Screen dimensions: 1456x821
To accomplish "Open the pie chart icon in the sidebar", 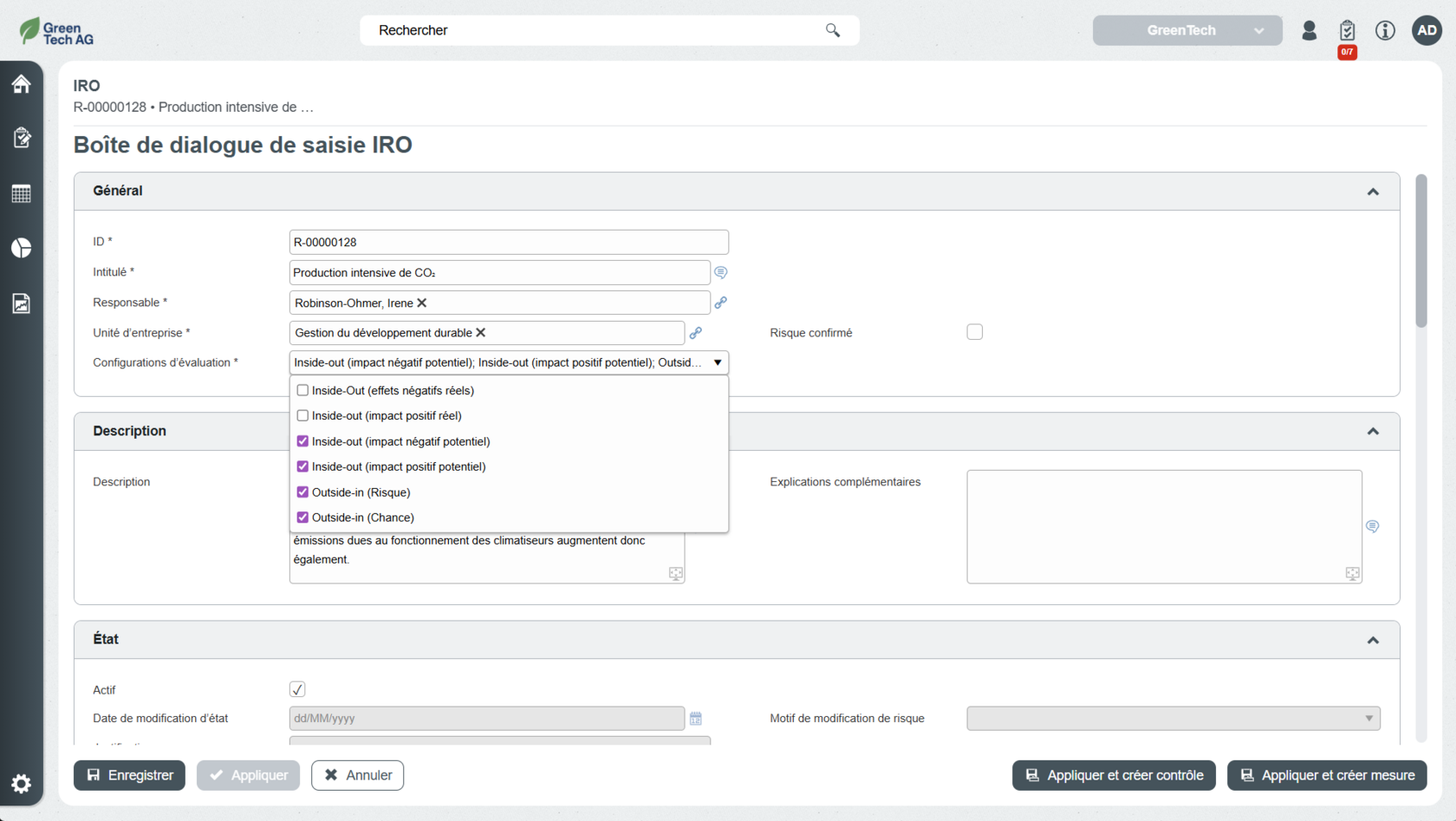I will [22, 248].
